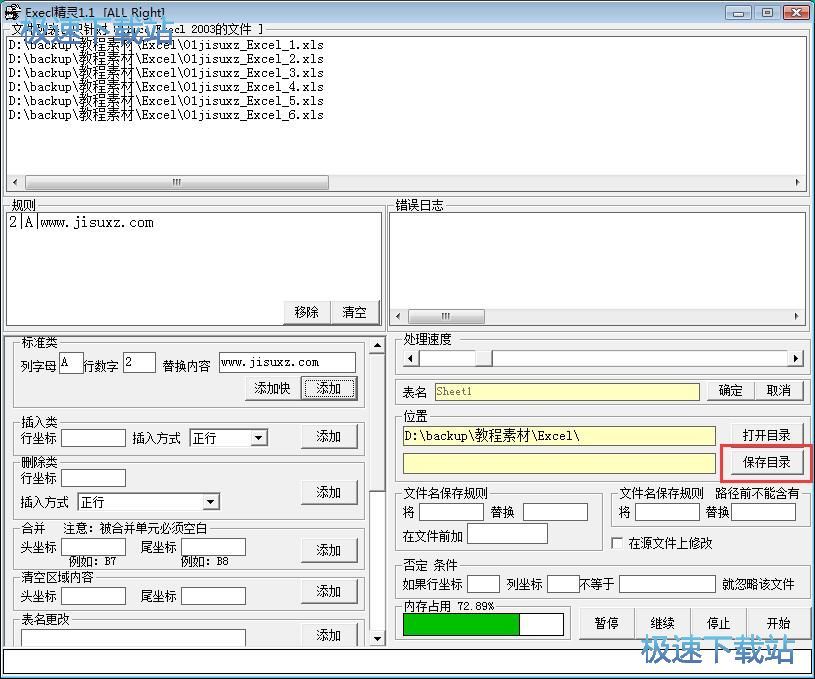The width and height of the screenshot is (815, 679).
Task: Click the 表名 Sheet1 input field
Action: point(565,391)
